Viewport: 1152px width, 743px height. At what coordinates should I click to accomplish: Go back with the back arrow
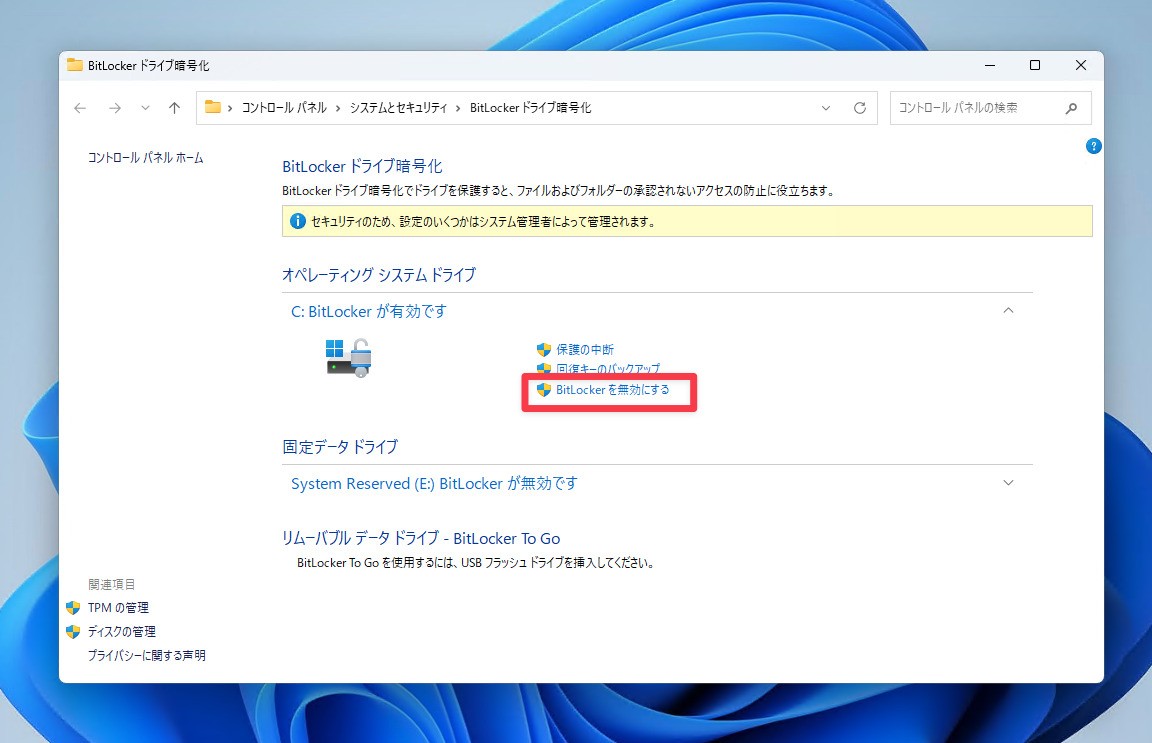click(80, 108)
